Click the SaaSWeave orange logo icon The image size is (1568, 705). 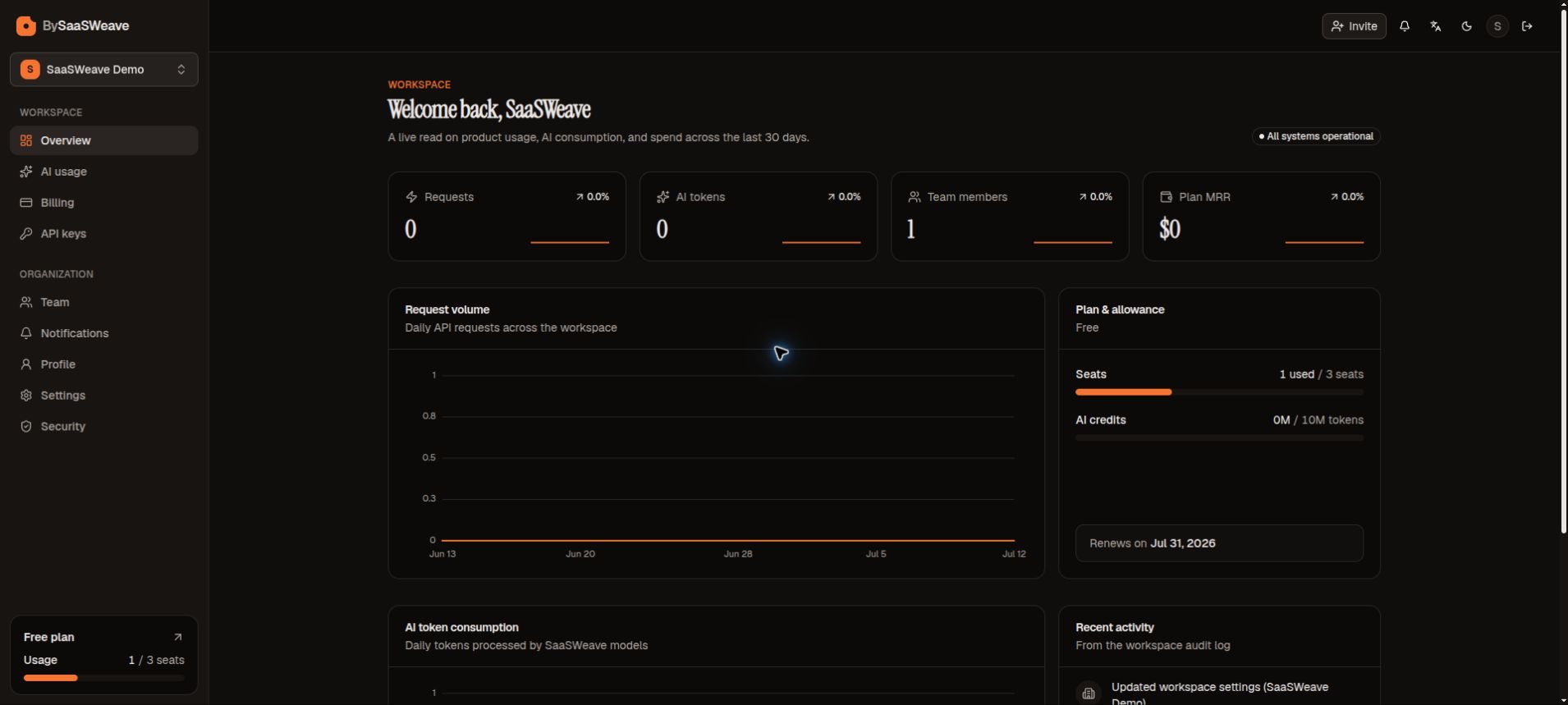click(26, 26)
